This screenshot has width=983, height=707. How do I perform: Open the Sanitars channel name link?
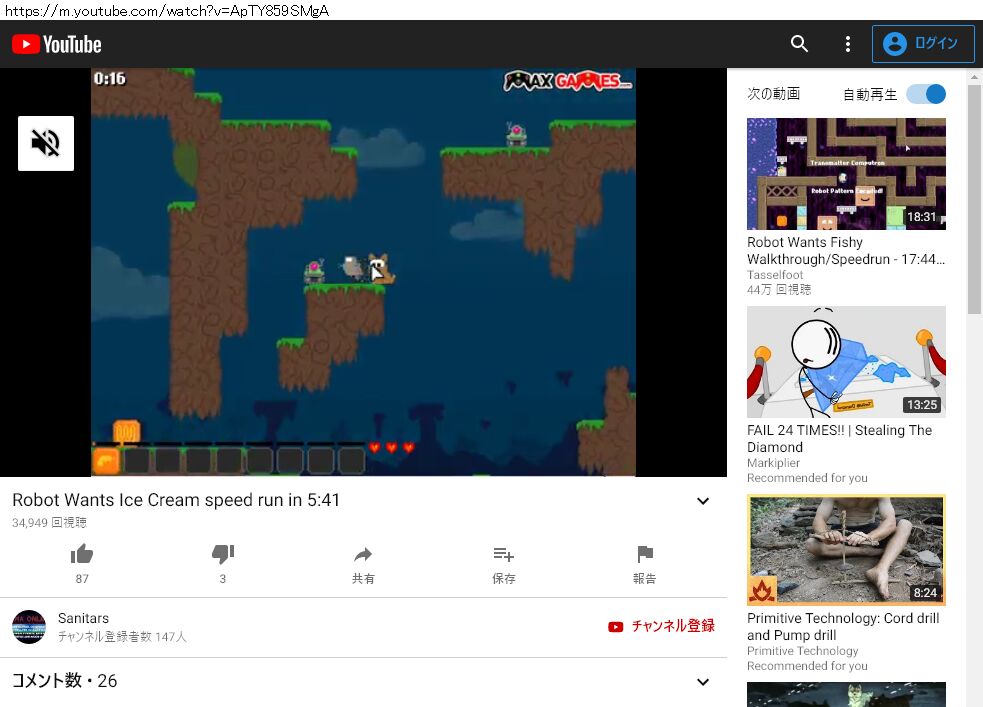point(83,618)
